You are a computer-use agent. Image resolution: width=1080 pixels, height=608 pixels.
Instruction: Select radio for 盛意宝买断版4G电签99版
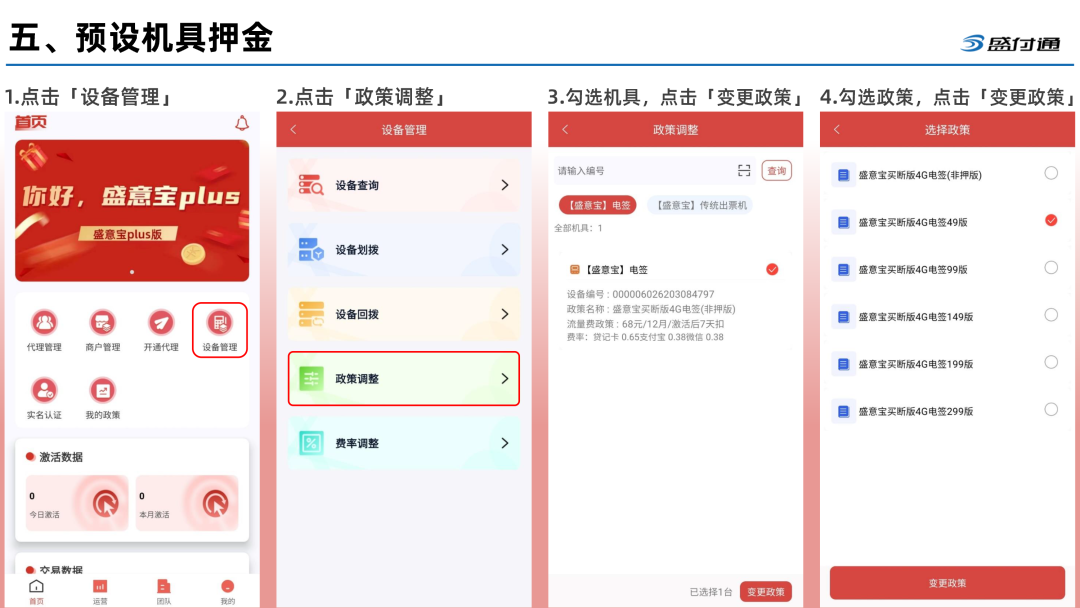(1051, 267)
